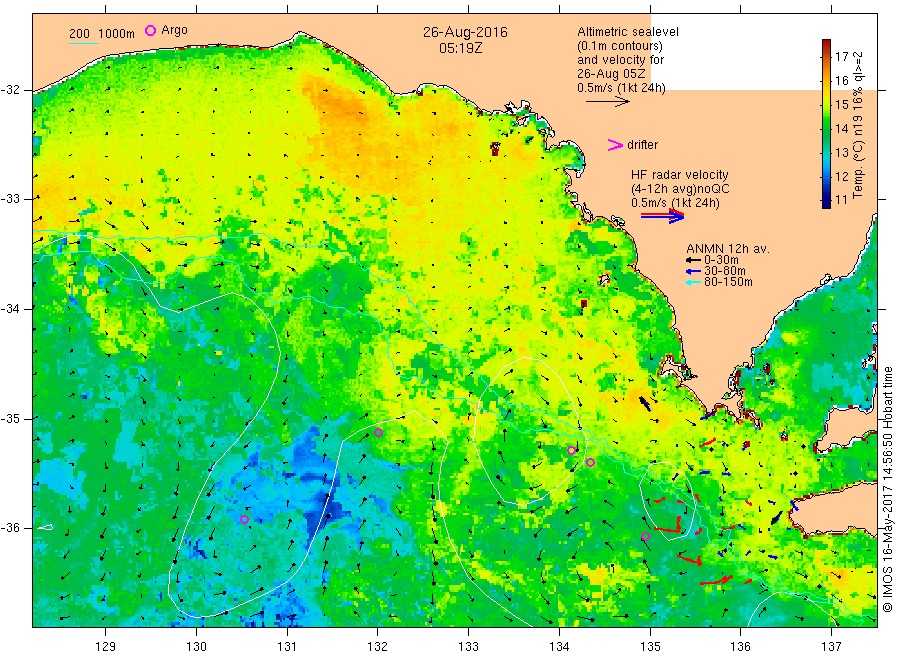
Task: Click the altimetric velocity black scale arrow
Action: coord(607,102)
